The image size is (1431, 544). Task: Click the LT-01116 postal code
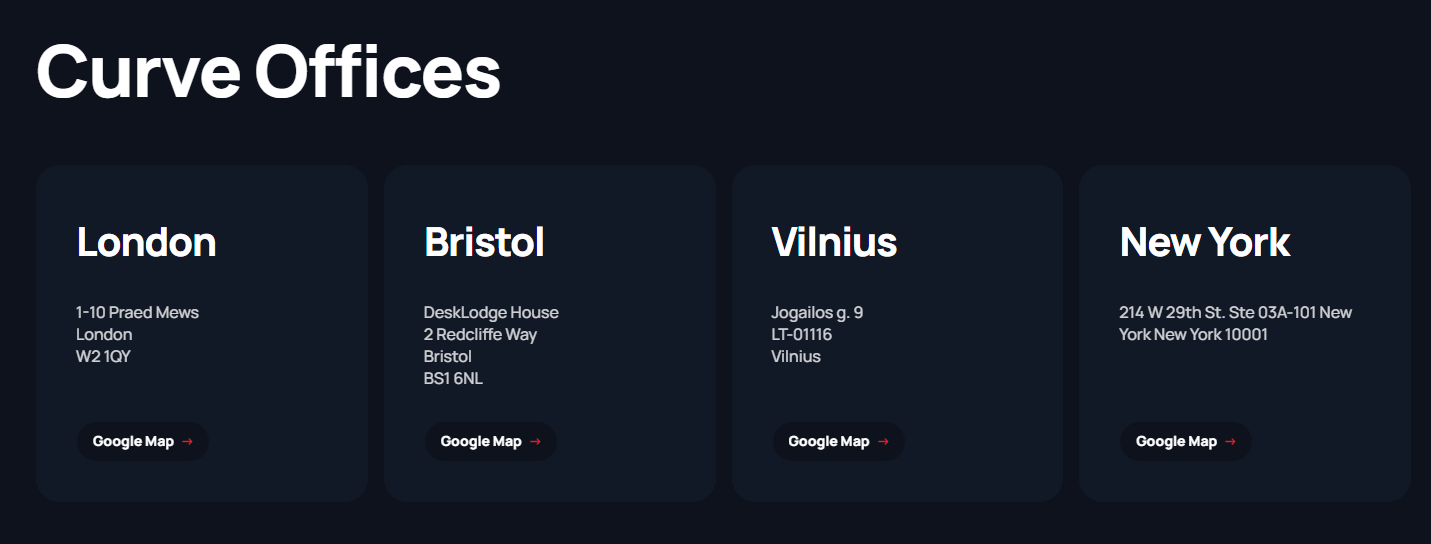click(x=801, y=335)
